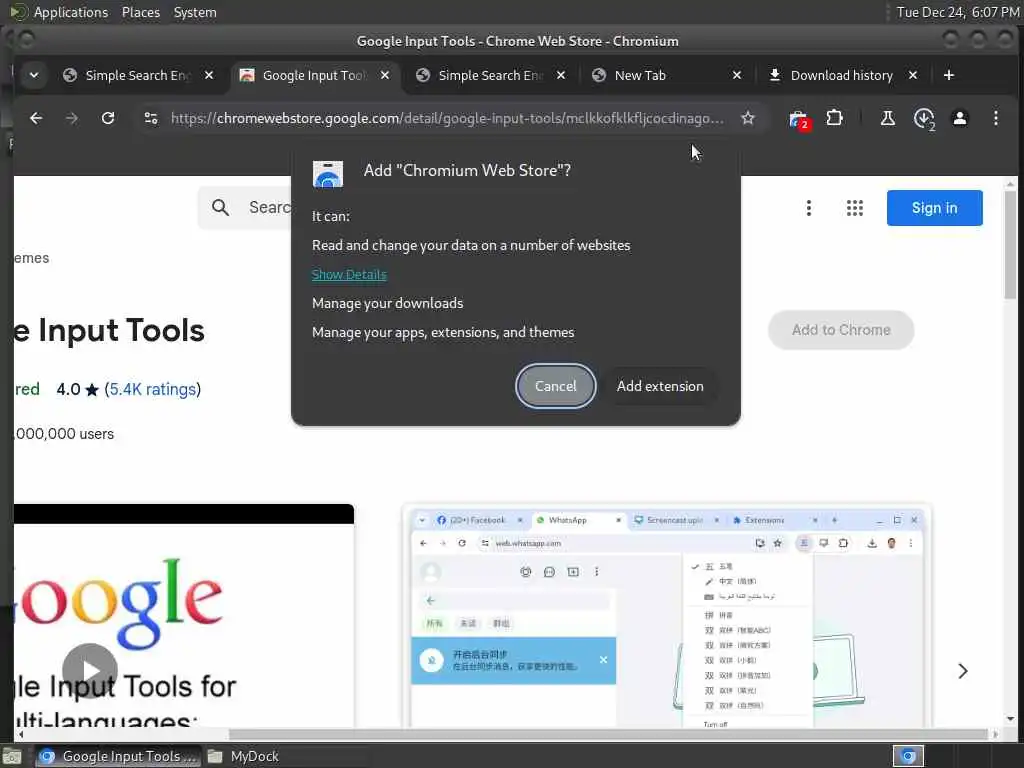Advance carousel with next arrow
The height and width of the screenshot is (768, 1024).
point(963,671)
